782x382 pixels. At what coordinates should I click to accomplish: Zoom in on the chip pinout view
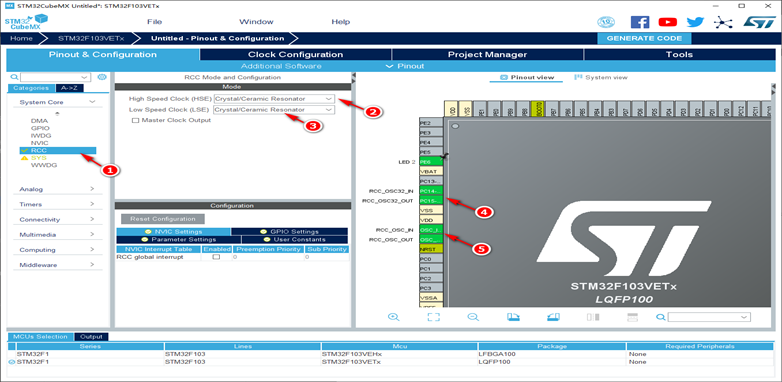pyautogui.click(x=394, y=317)
